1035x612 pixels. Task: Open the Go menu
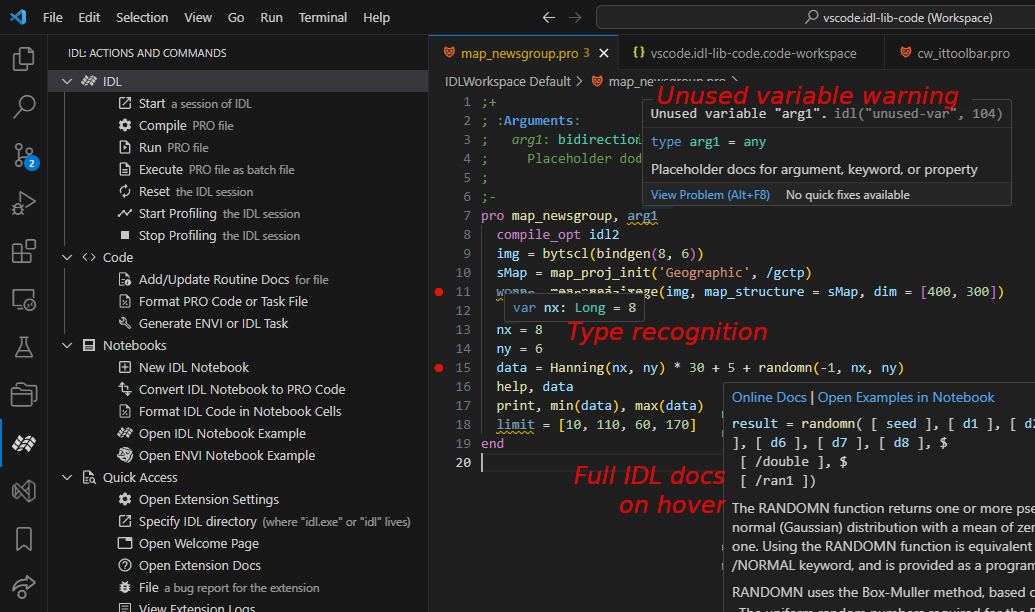point(236,18)
